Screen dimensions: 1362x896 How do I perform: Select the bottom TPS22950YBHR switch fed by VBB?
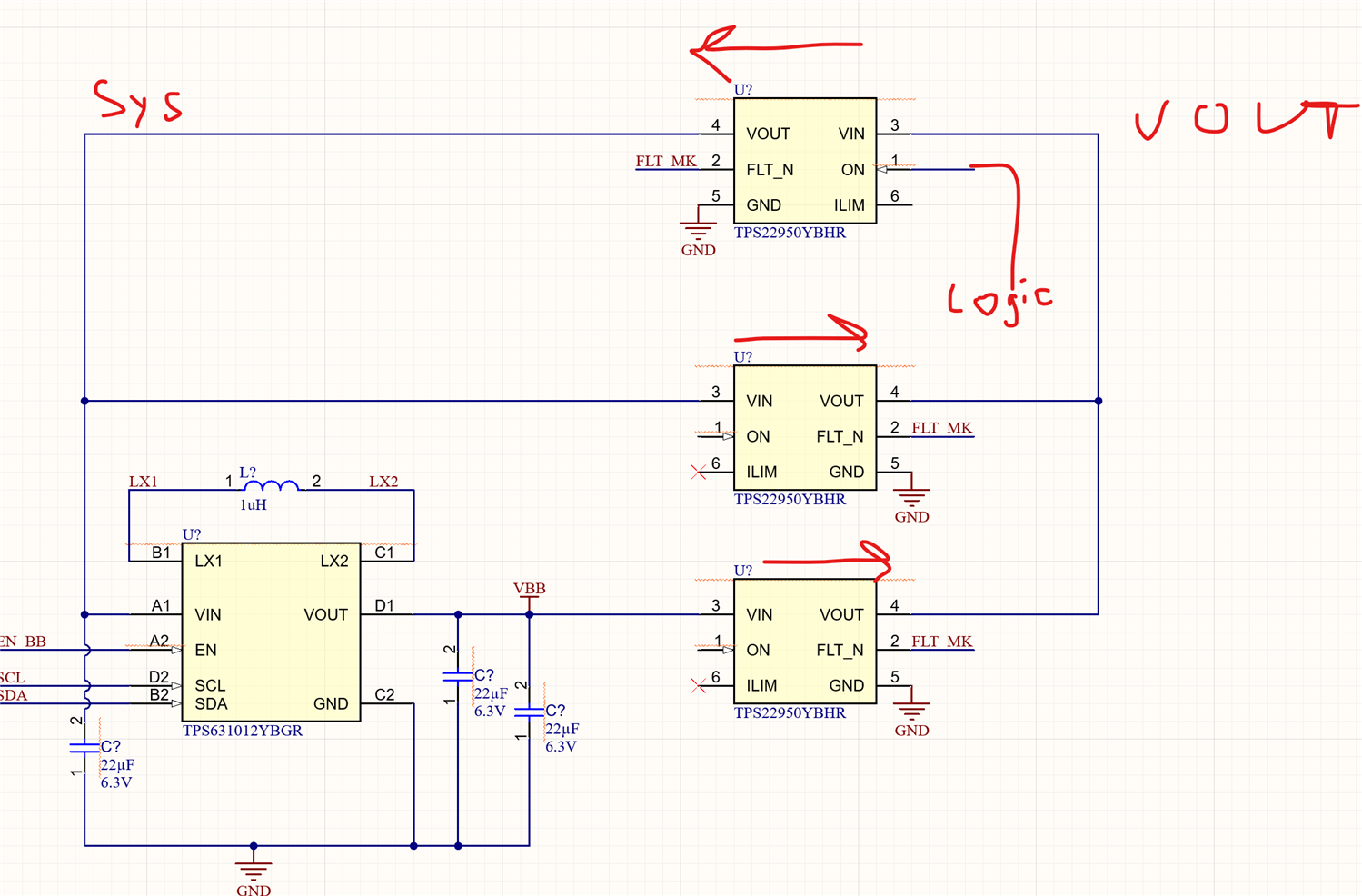[805, 642]
